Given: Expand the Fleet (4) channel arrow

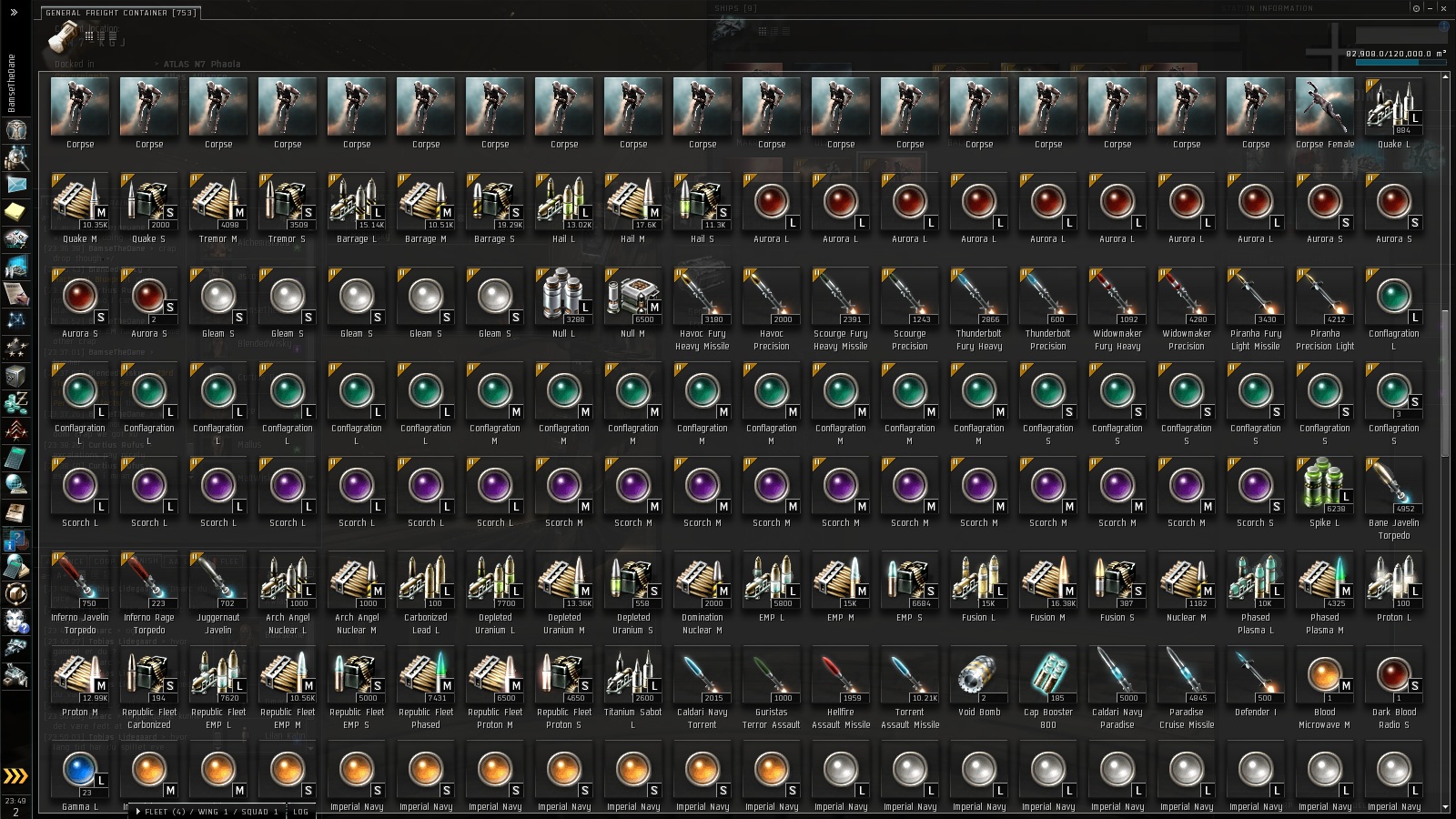Looking at the screenshot, I should [x=137, y=811].
